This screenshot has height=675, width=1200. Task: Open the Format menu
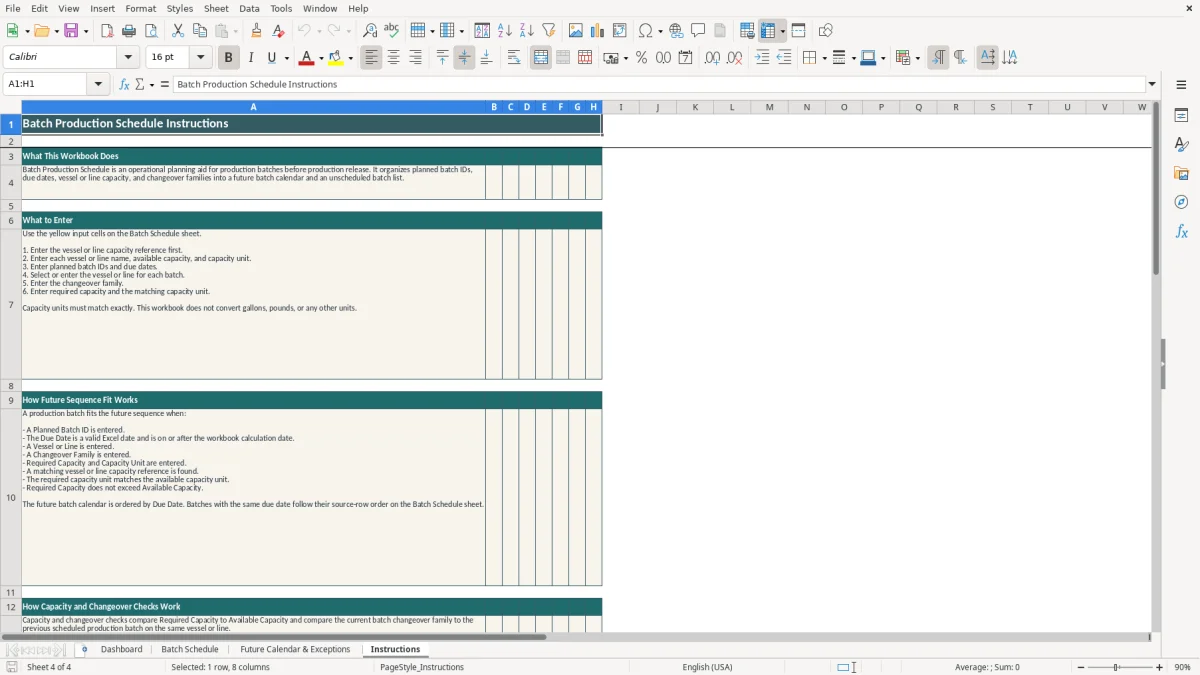[140, 8]
